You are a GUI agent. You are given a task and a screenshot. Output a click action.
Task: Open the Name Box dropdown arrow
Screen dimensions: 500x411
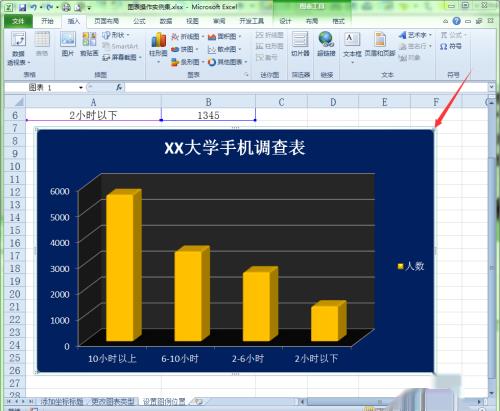[81, 88]
